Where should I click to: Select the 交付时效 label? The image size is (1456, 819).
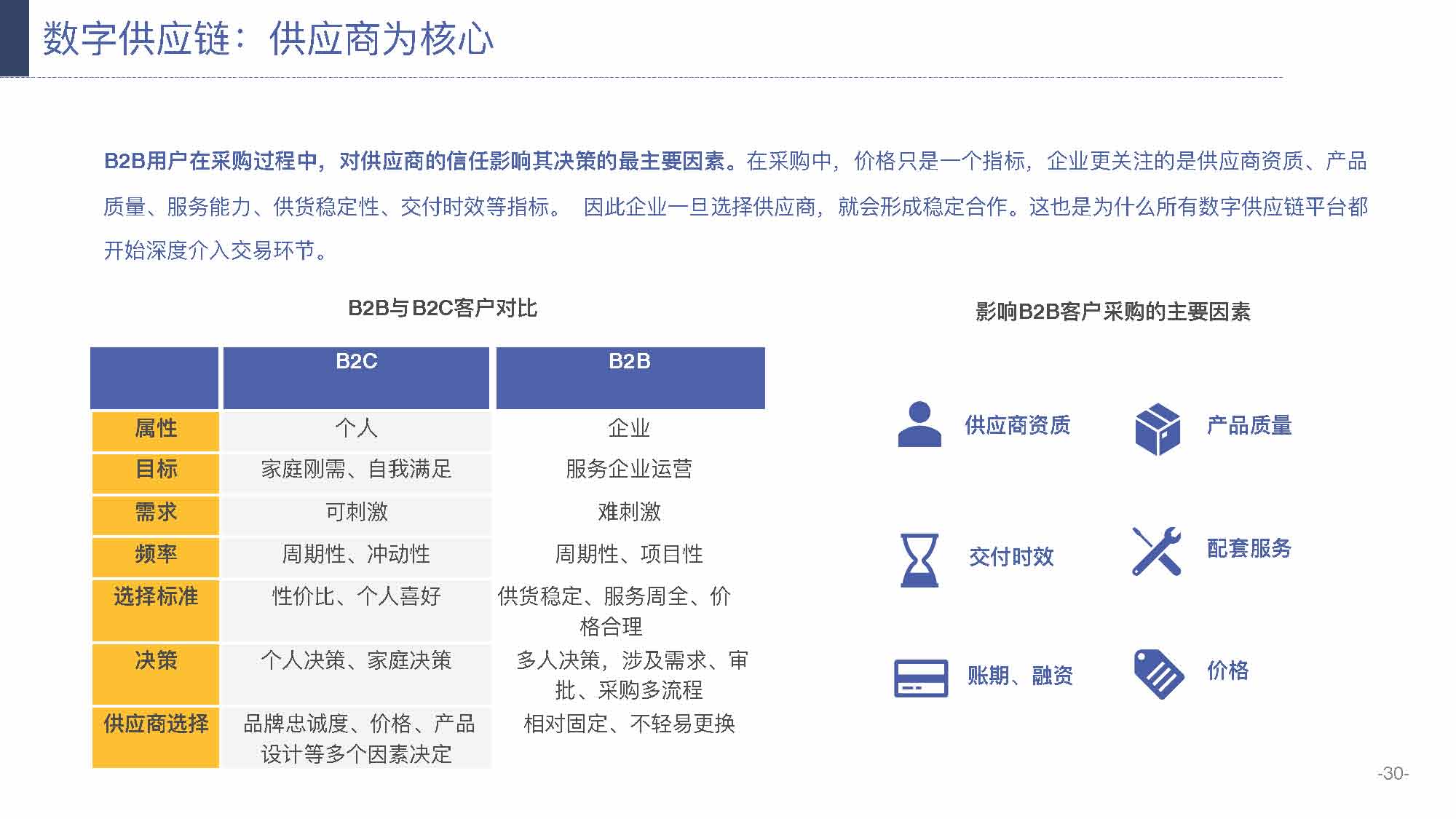pyautogui.click(x=1011, y=557)
